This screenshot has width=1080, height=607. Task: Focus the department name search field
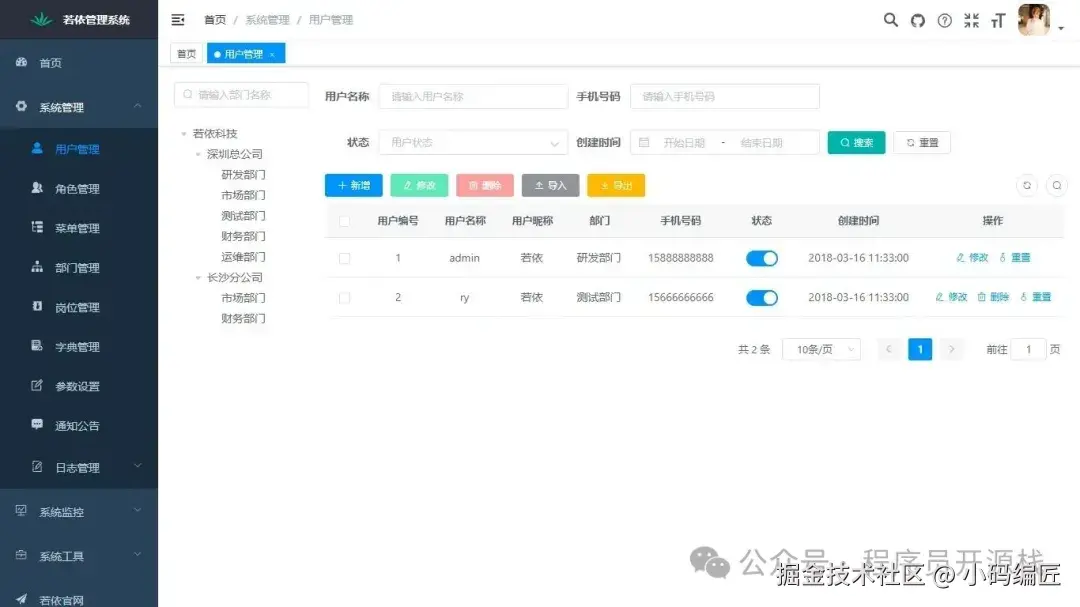pyautogui.click(x=241, y=95)
